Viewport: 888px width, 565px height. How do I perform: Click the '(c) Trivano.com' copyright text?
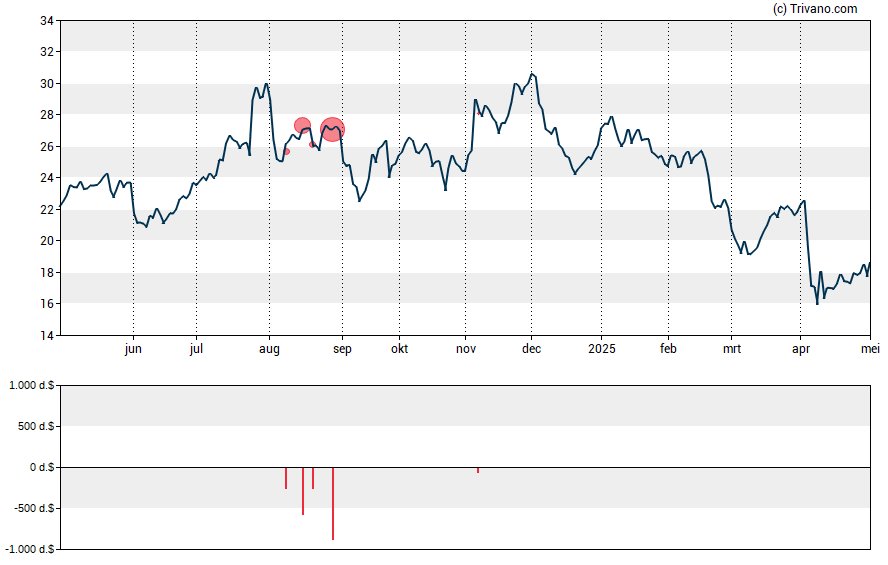click(815, 8)
